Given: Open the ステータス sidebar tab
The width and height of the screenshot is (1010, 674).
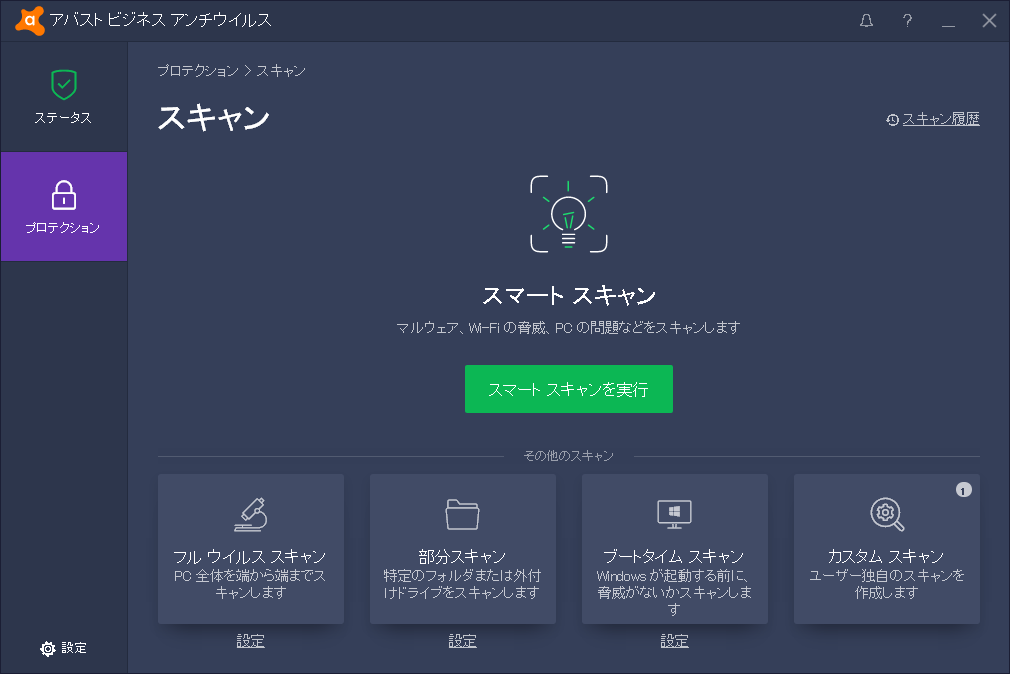Looking at the screenshot, I should (64, 97).
